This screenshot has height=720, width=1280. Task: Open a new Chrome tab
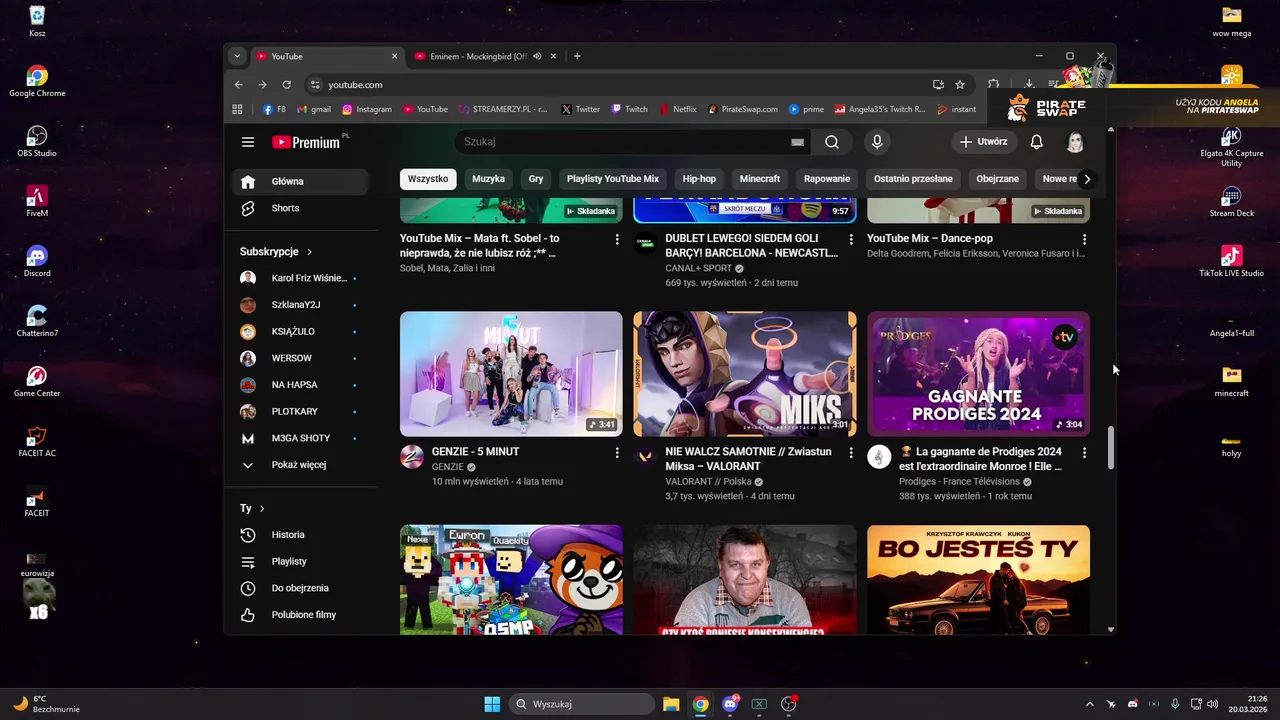click(x=577, y=56)
